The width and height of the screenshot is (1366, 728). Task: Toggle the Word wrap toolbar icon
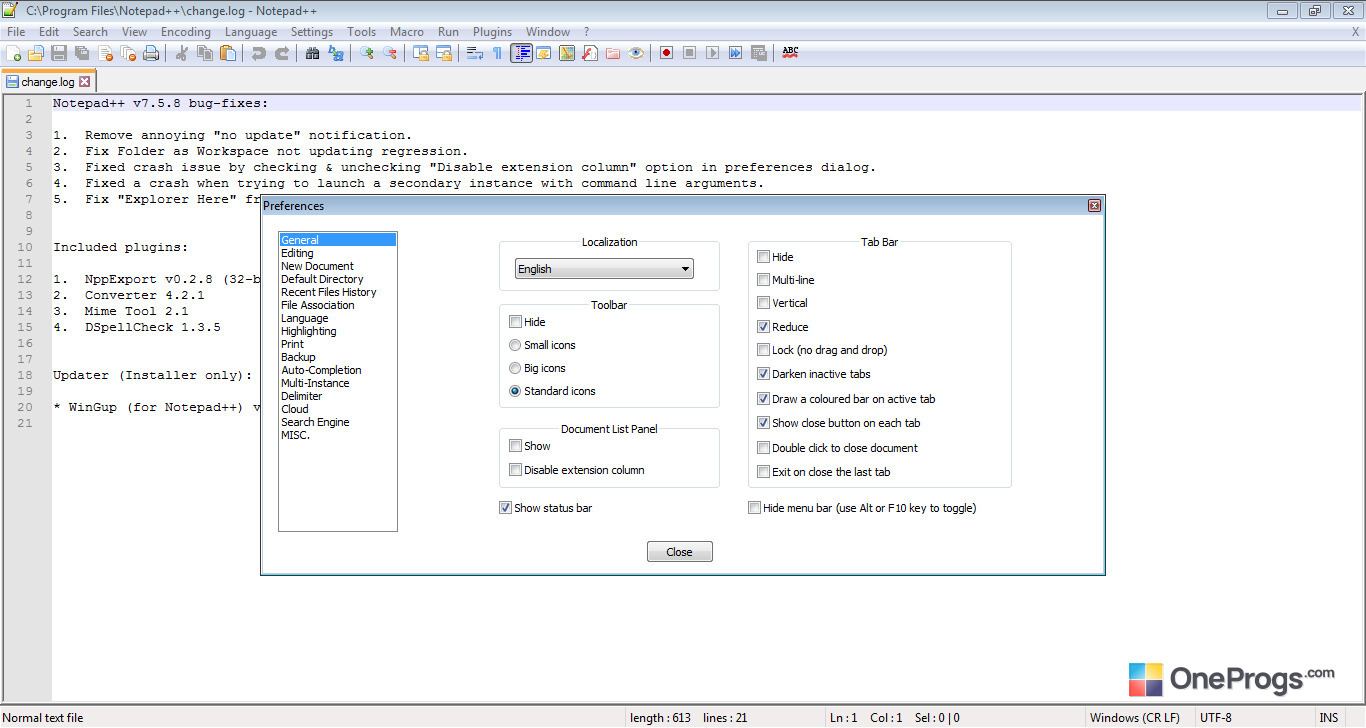point(475,53)
